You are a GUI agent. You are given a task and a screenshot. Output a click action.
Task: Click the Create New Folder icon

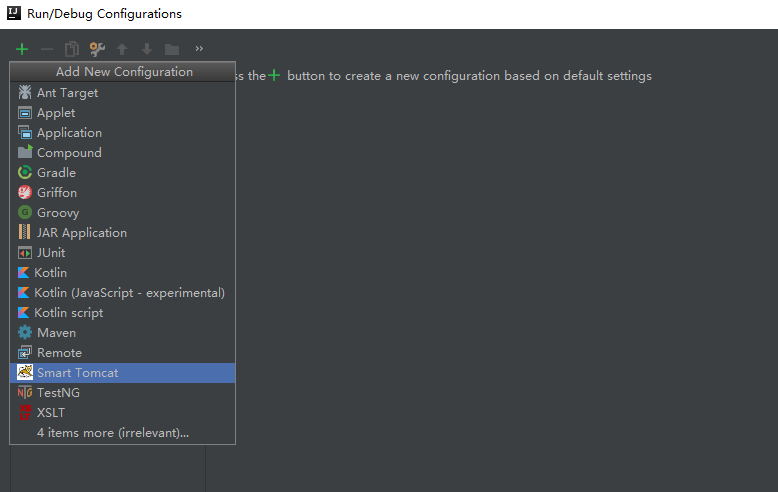click(172, 49)
